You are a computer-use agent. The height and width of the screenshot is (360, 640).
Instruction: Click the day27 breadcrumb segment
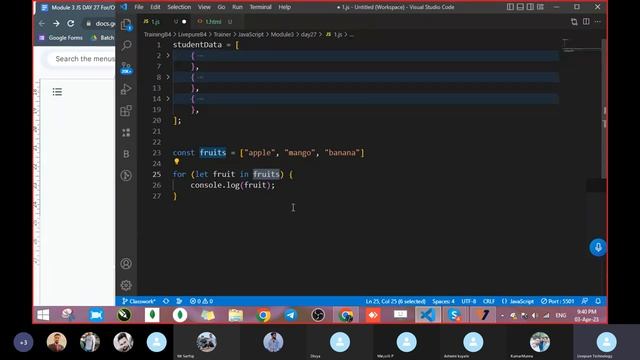pyautogui.click(x=309, y=34)
